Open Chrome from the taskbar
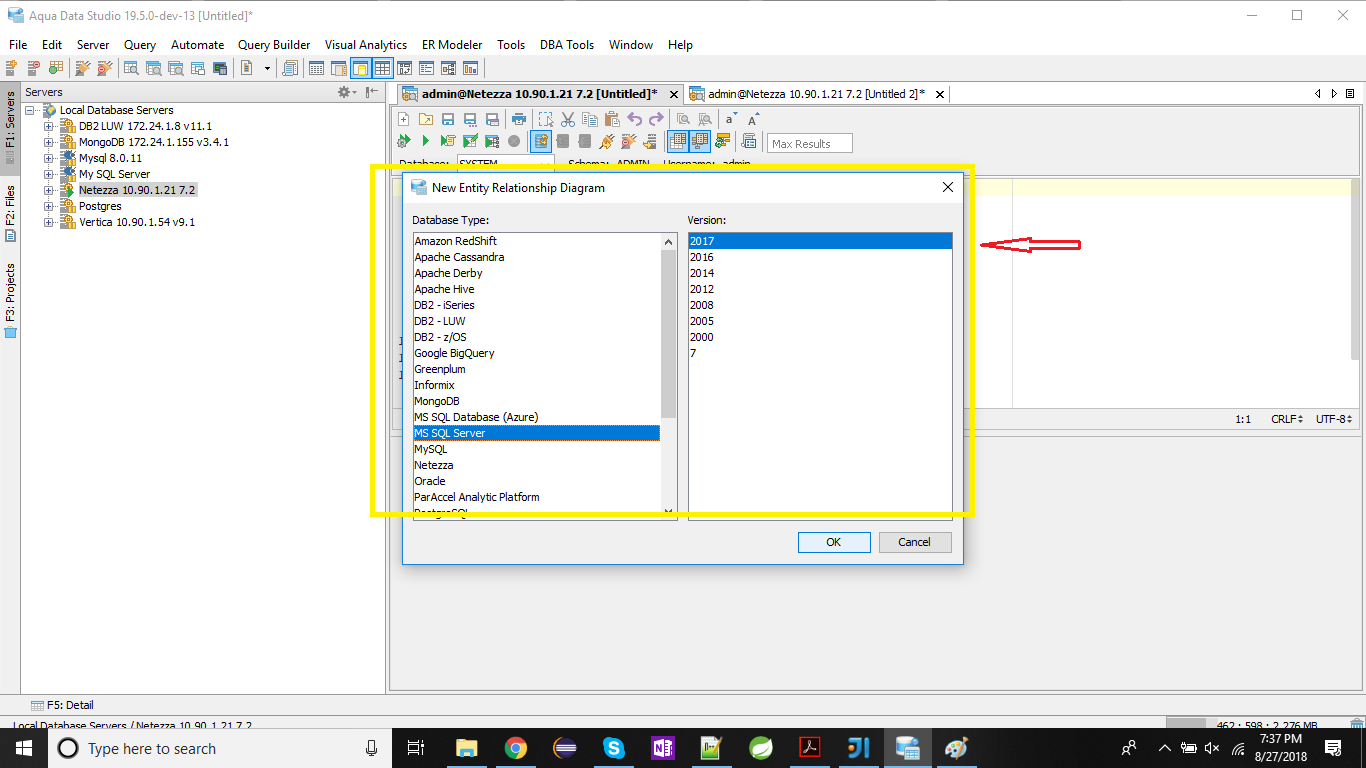 click(x=516, y=747)
